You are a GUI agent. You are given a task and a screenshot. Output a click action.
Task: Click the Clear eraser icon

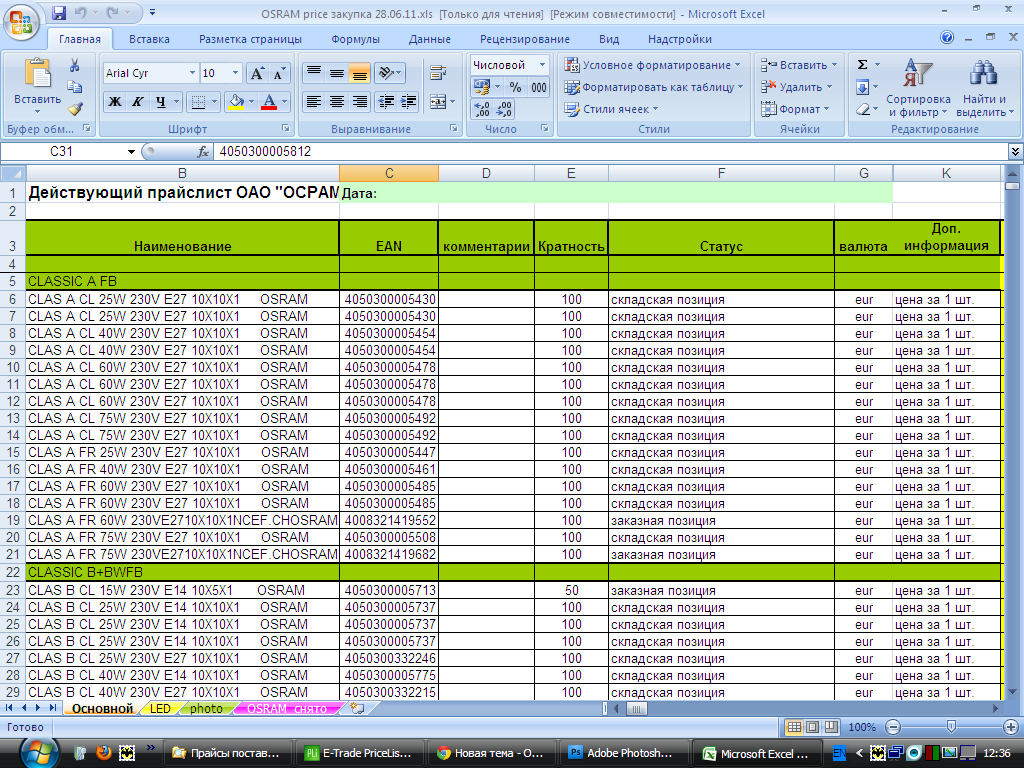click(863, 109)
